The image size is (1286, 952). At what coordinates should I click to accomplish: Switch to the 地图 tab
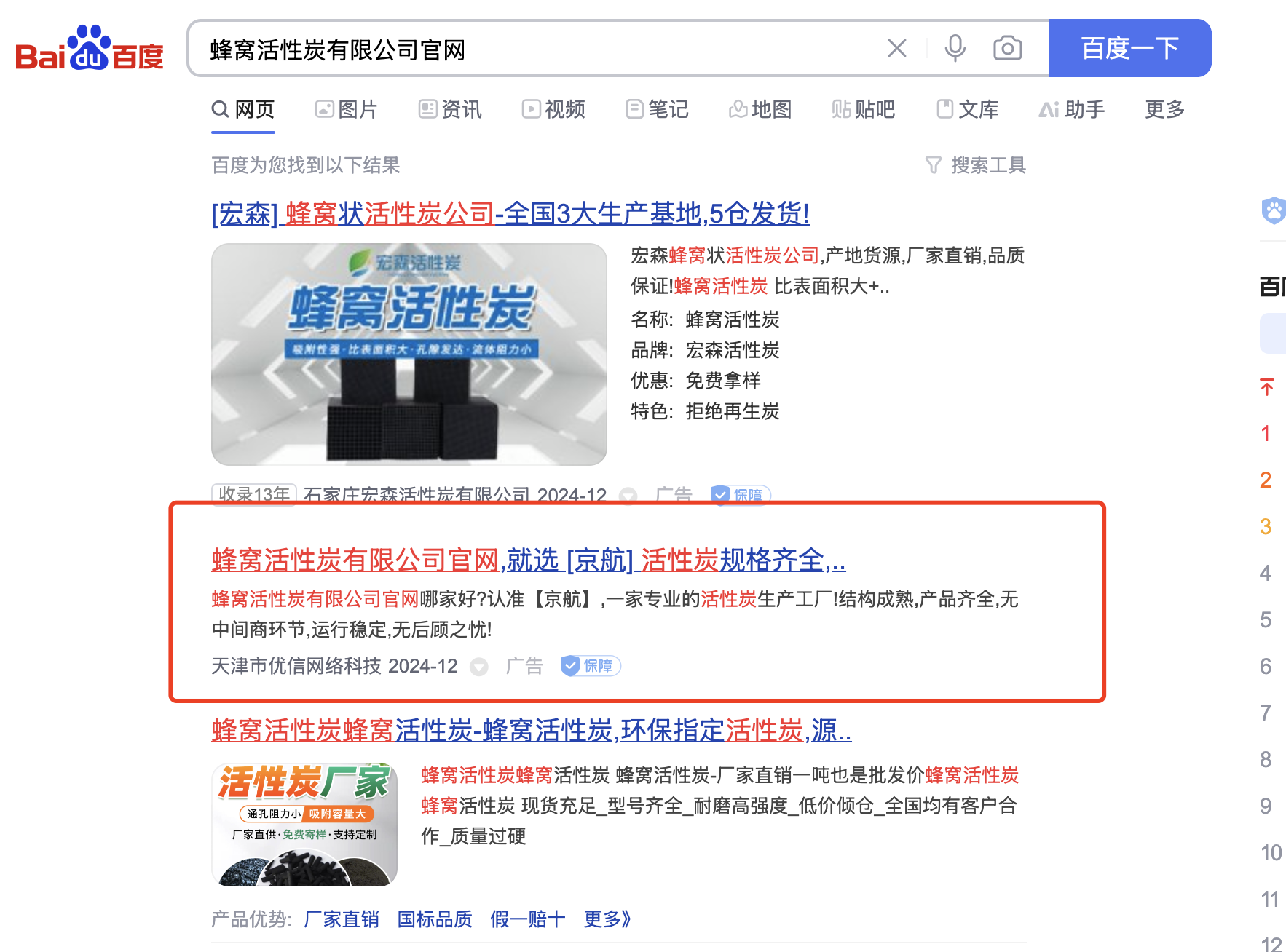click(x=760, y=109)
